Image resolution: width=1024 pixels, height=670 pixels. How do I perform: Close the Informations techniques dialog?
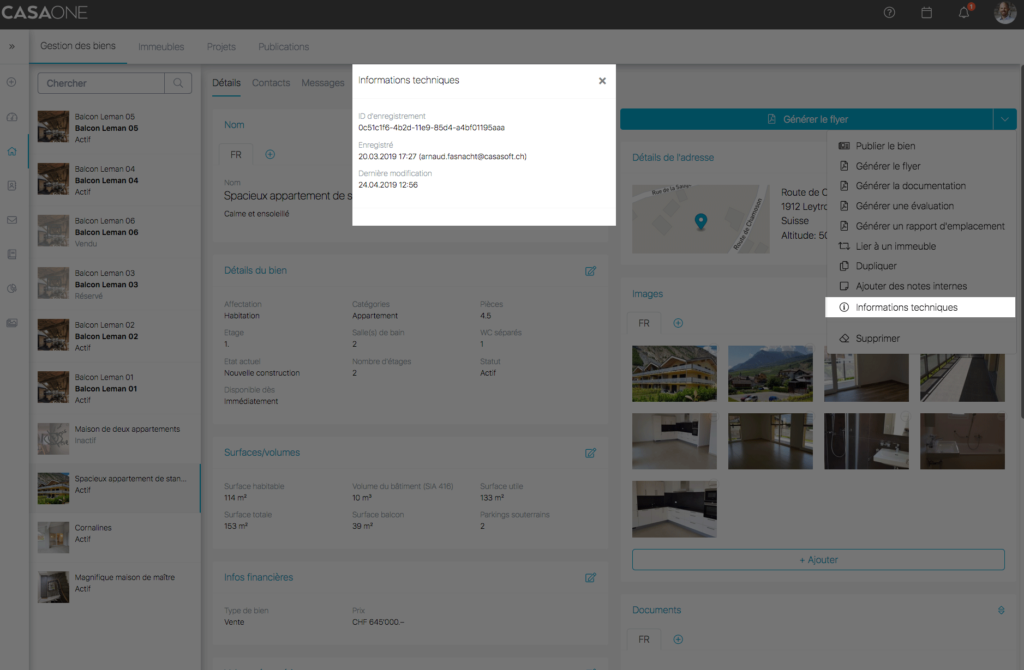tap(602, 81)
